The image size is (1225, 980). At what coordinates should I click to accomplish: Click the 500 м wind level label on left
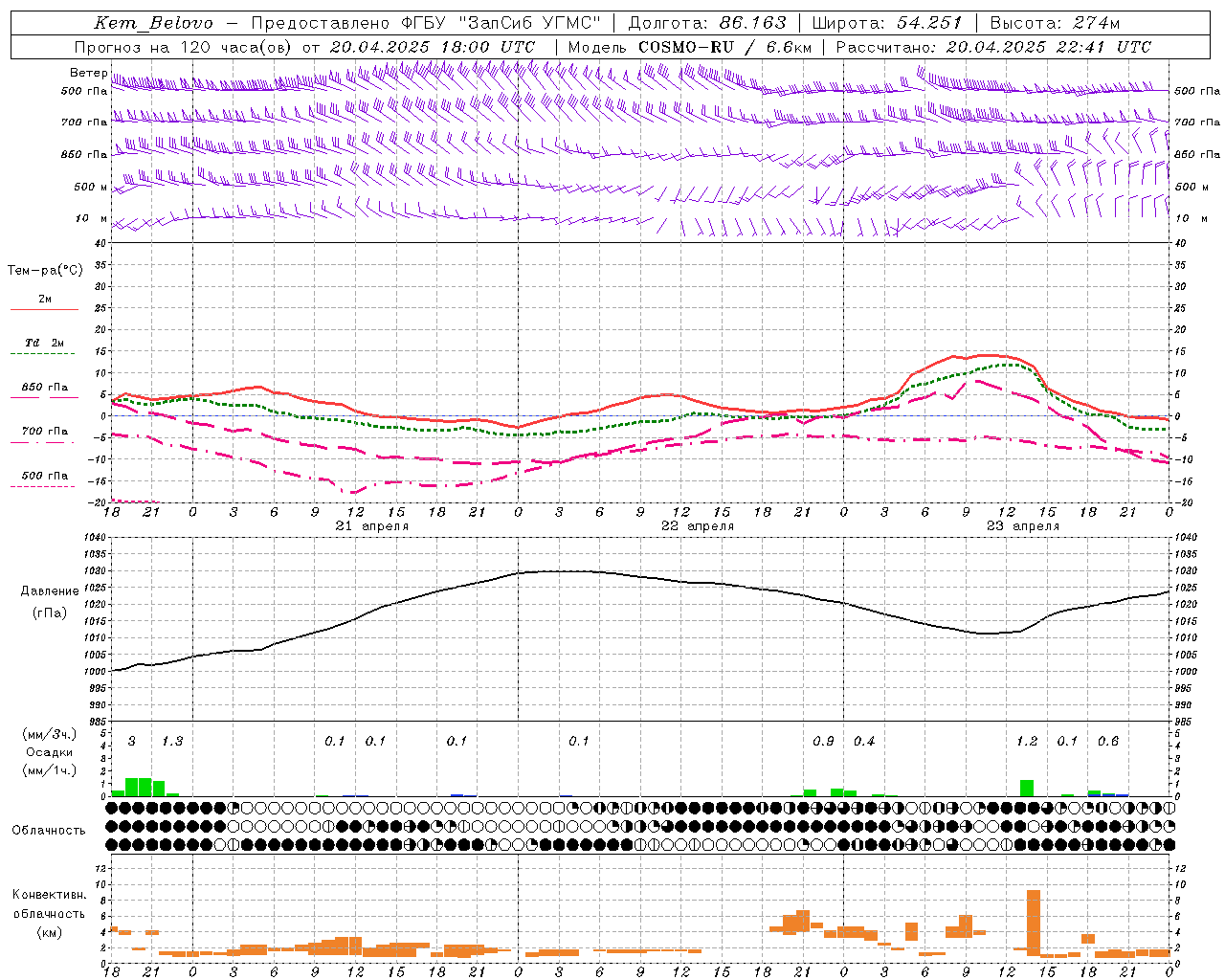pos(91,187)
